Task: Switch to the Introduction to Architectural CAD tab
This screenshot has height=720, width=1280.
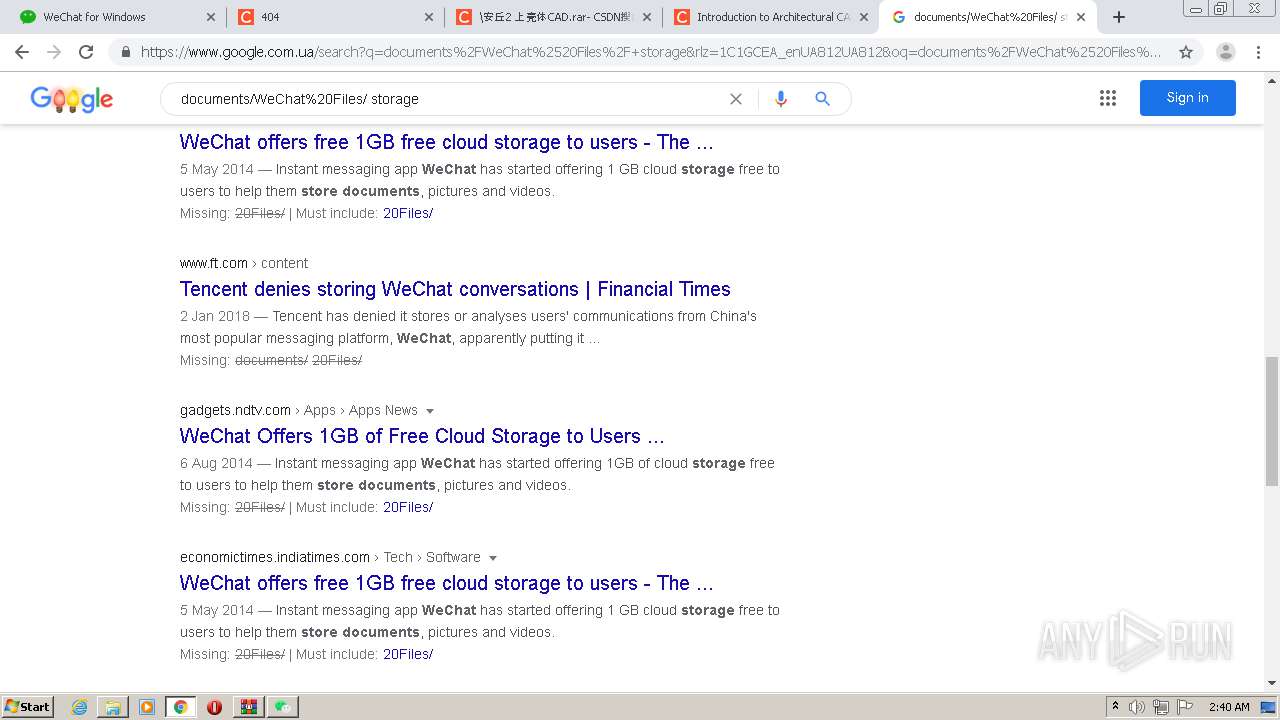Action: [770, 17]
